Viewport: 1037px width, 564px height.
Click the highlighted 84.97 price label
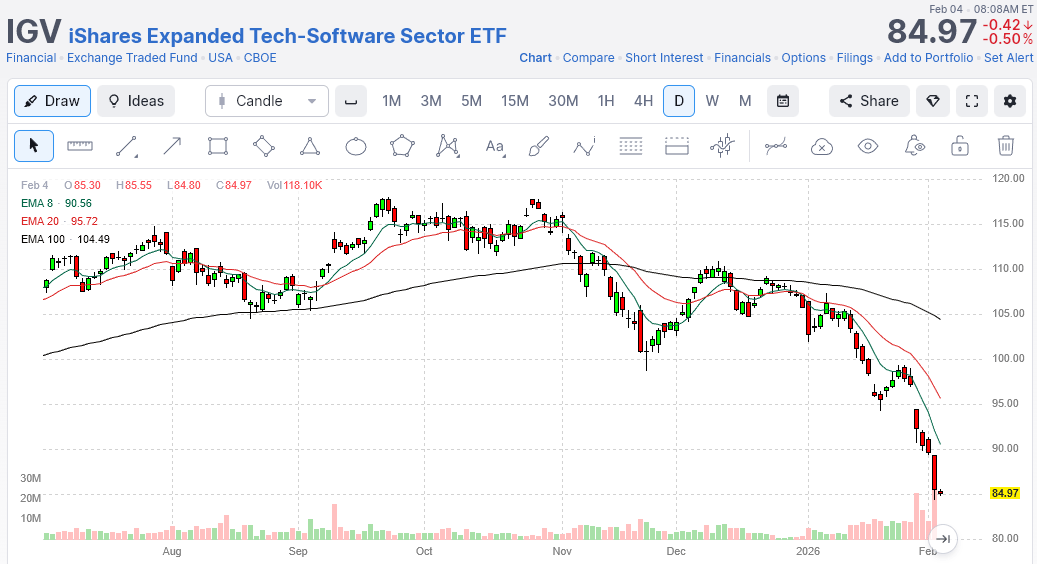point(1005,493)
